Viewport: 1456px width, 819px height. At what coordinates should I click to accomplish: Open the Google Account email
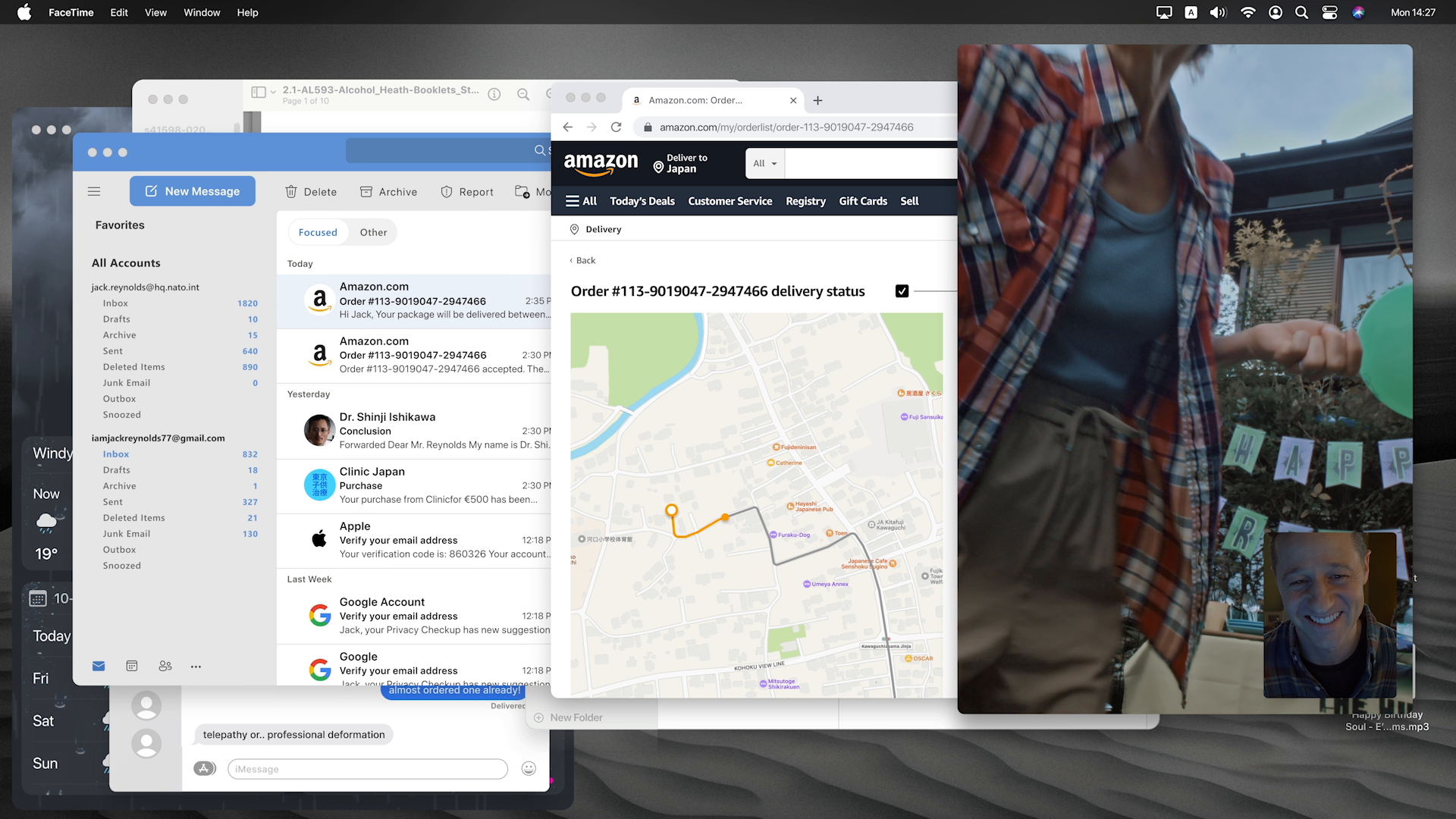coord(414,616)
